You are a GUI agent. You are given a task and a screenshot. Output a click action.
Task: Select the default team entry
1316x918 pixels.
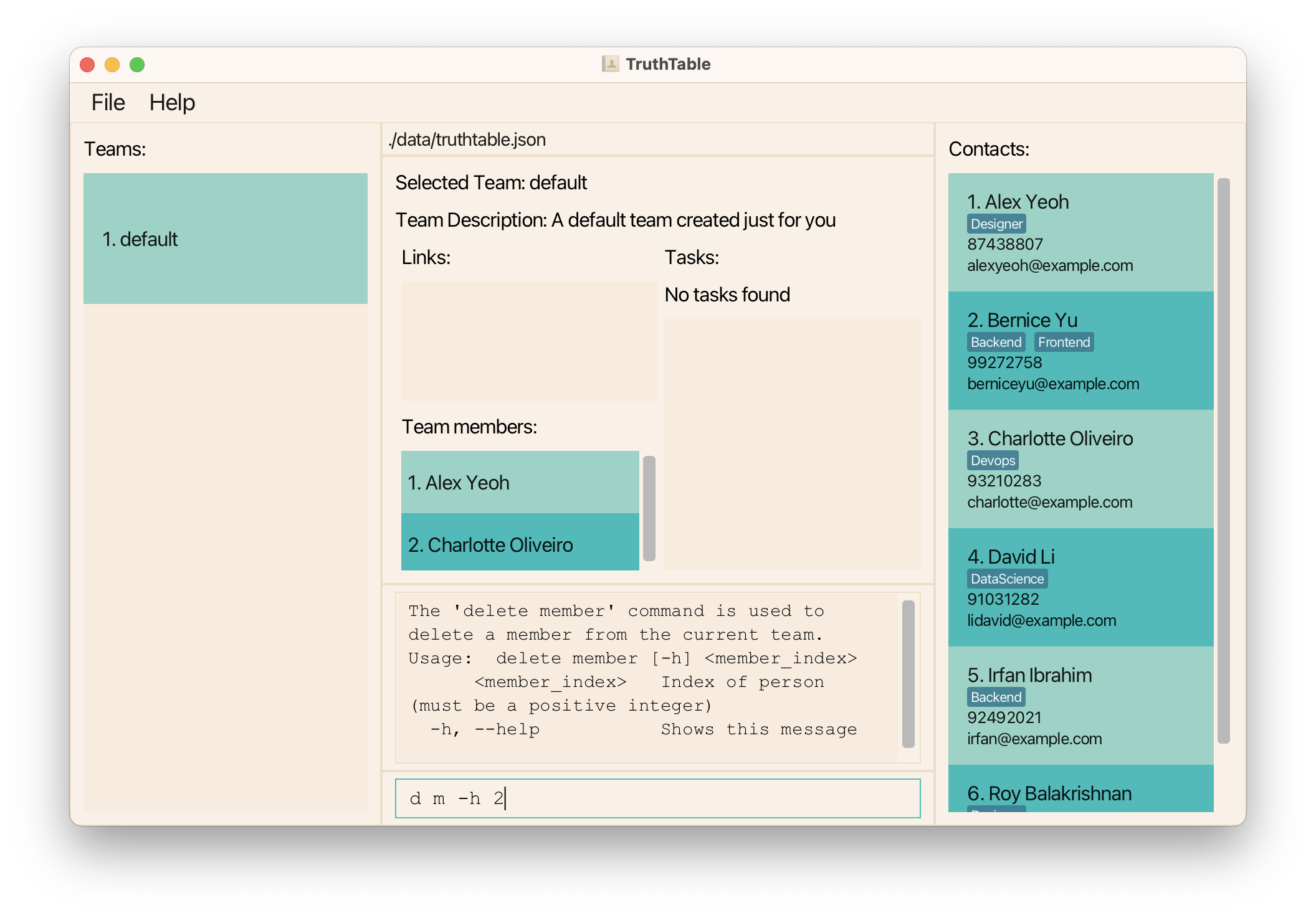tap(225, 239)
